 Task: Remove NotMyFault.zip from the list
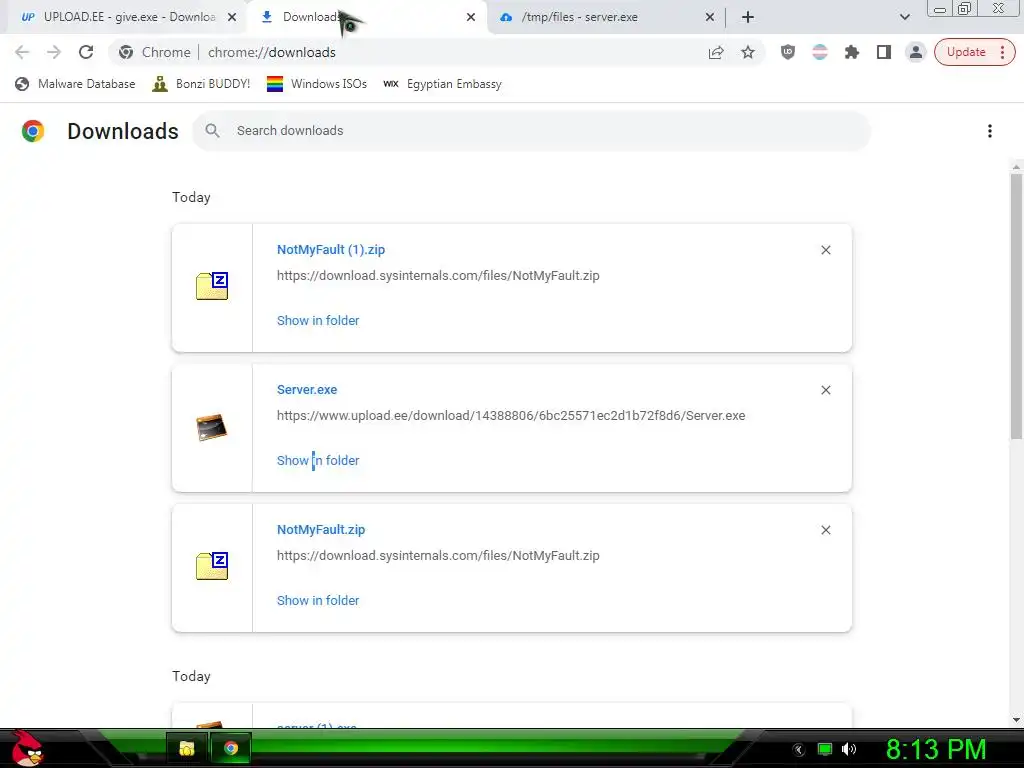coord(825,530)
